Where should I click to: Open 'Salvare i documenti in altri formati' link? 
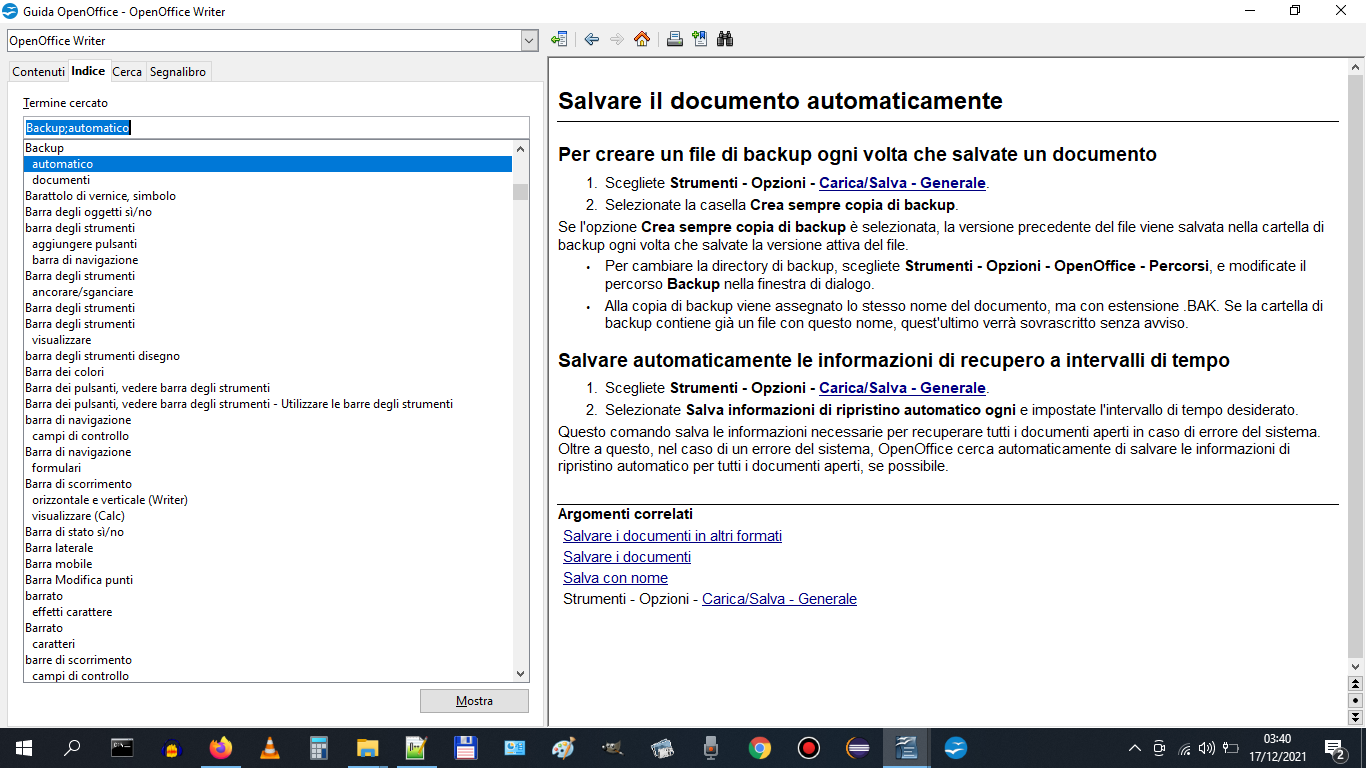(672, 536)
